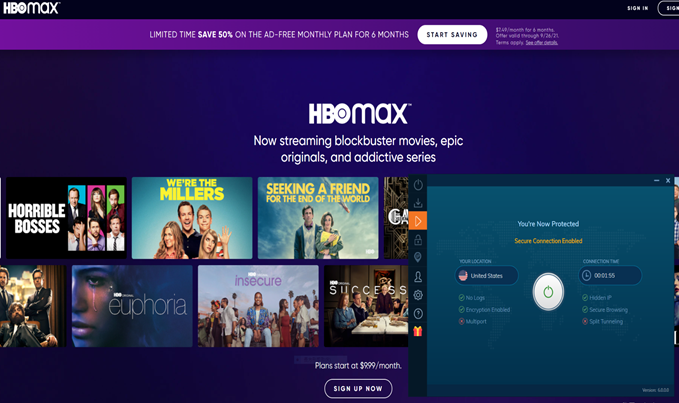Toggle the central VPN power button off
The height and width of the screenshot is (403, 679).
(548, 292)
